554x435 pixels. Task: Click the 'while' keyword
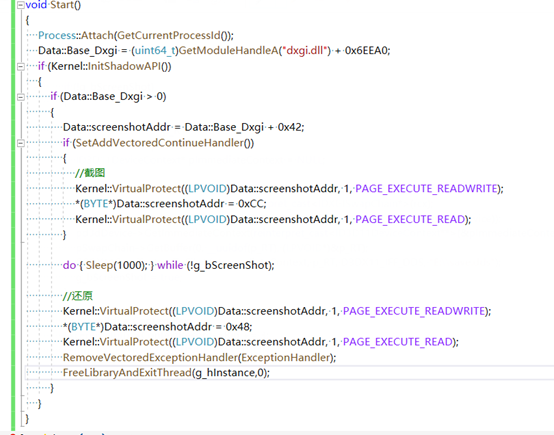click(x=170, y=265)
